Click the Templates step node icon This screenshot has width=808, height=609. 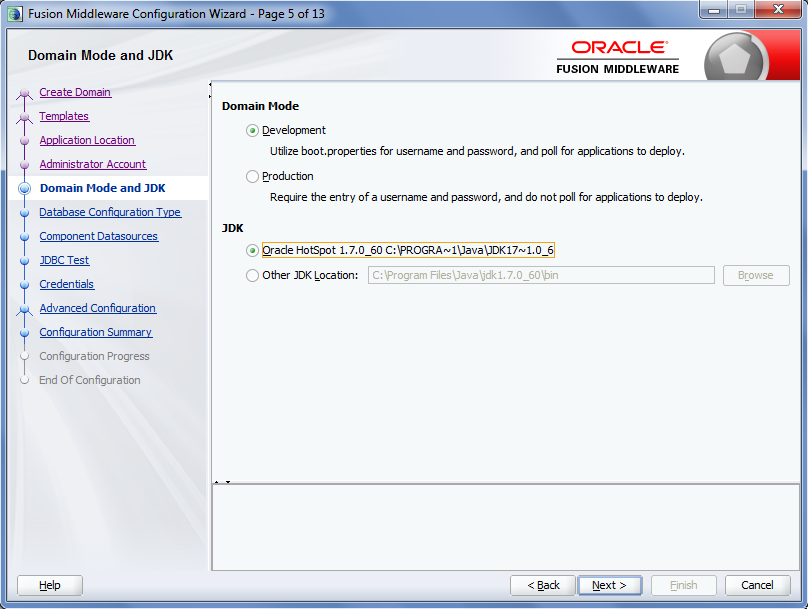24,117
